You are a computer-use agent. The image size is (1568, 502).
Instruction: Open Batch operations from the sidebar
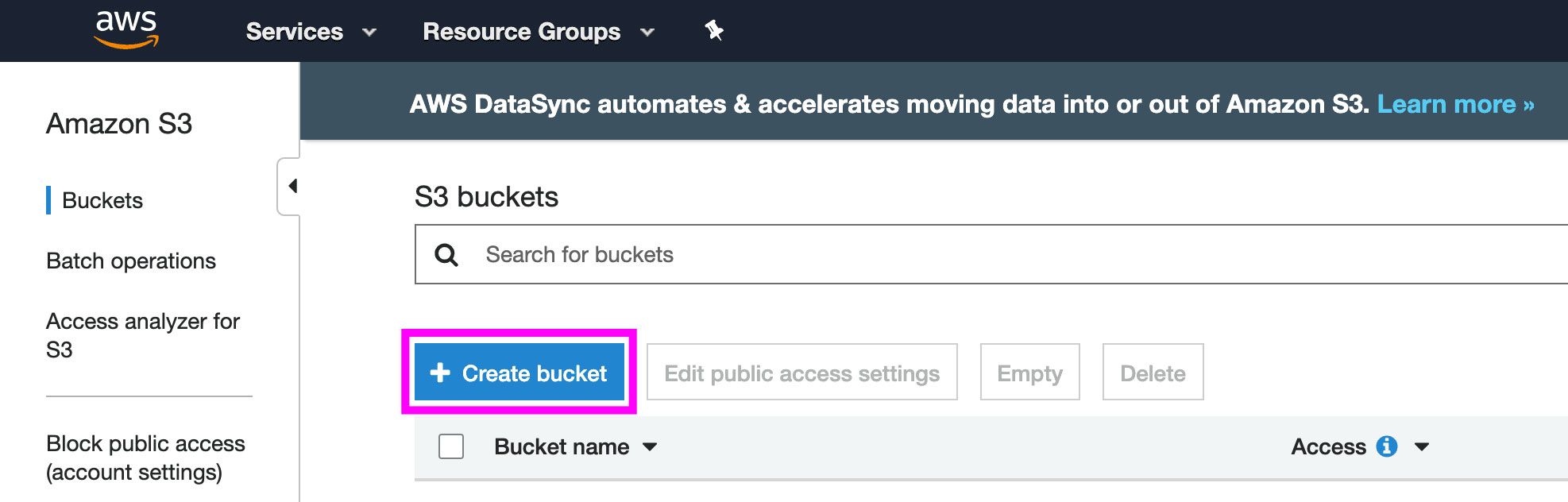[x=132, y=261]
